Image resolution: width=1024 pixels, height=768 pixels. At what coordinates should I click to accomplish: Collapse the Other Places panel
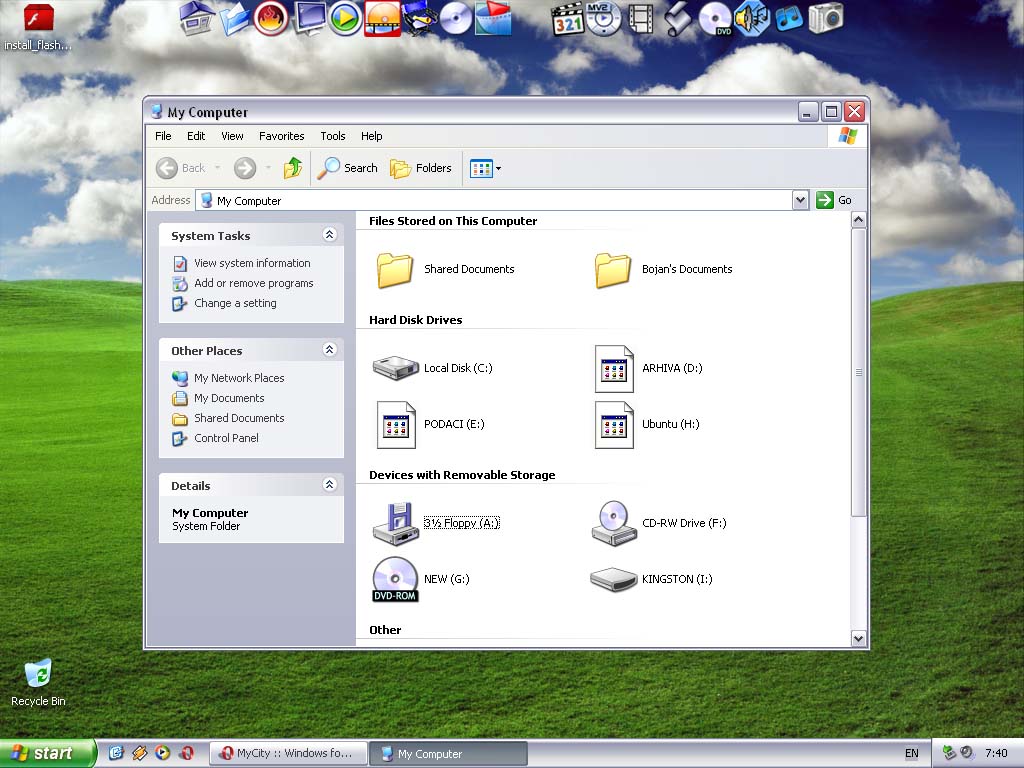point(329,350)
